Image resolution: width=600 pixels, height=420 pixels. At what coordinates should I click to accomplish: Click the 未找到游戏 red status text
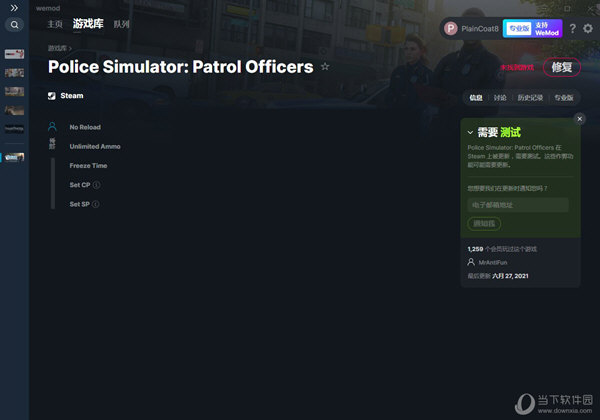tap(517, 67)
